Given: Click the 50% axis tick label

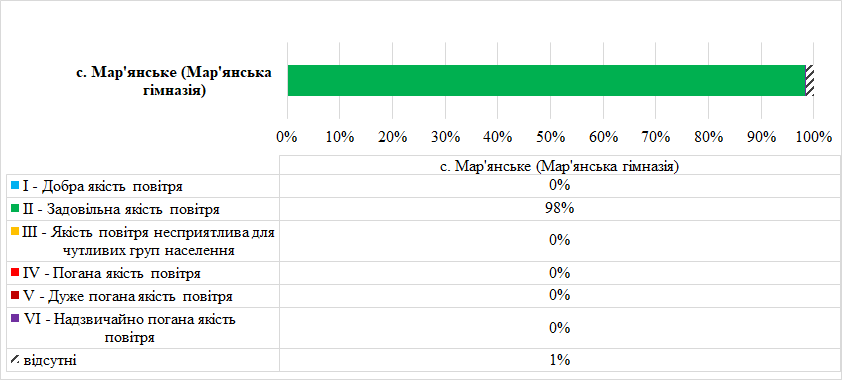Looking at the screenshot, I should pos(550,137).
